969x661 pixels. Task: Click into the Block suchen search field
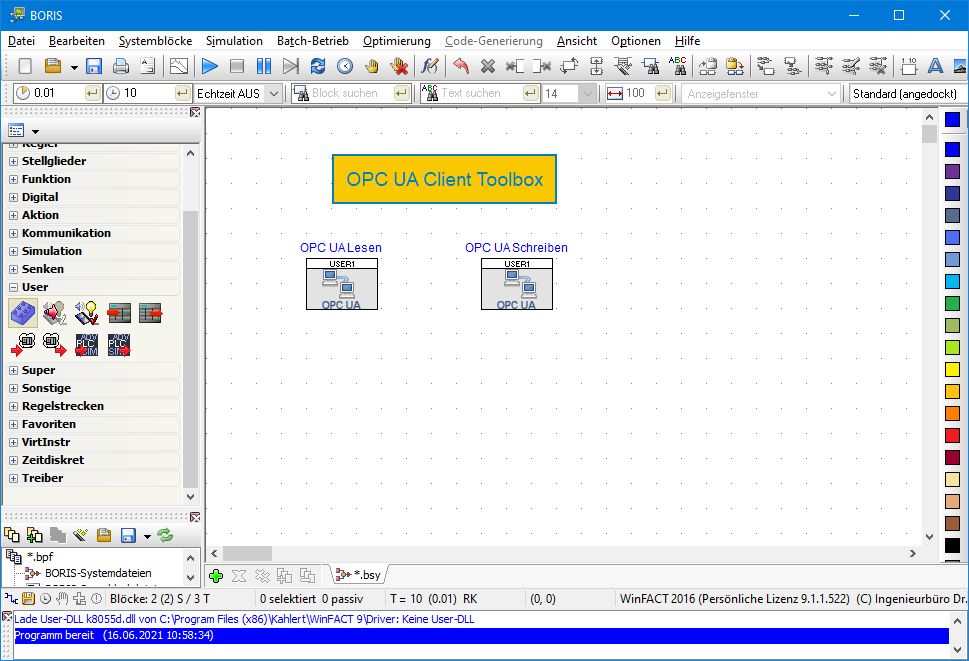pyautogui.click(x=351, y=93)
